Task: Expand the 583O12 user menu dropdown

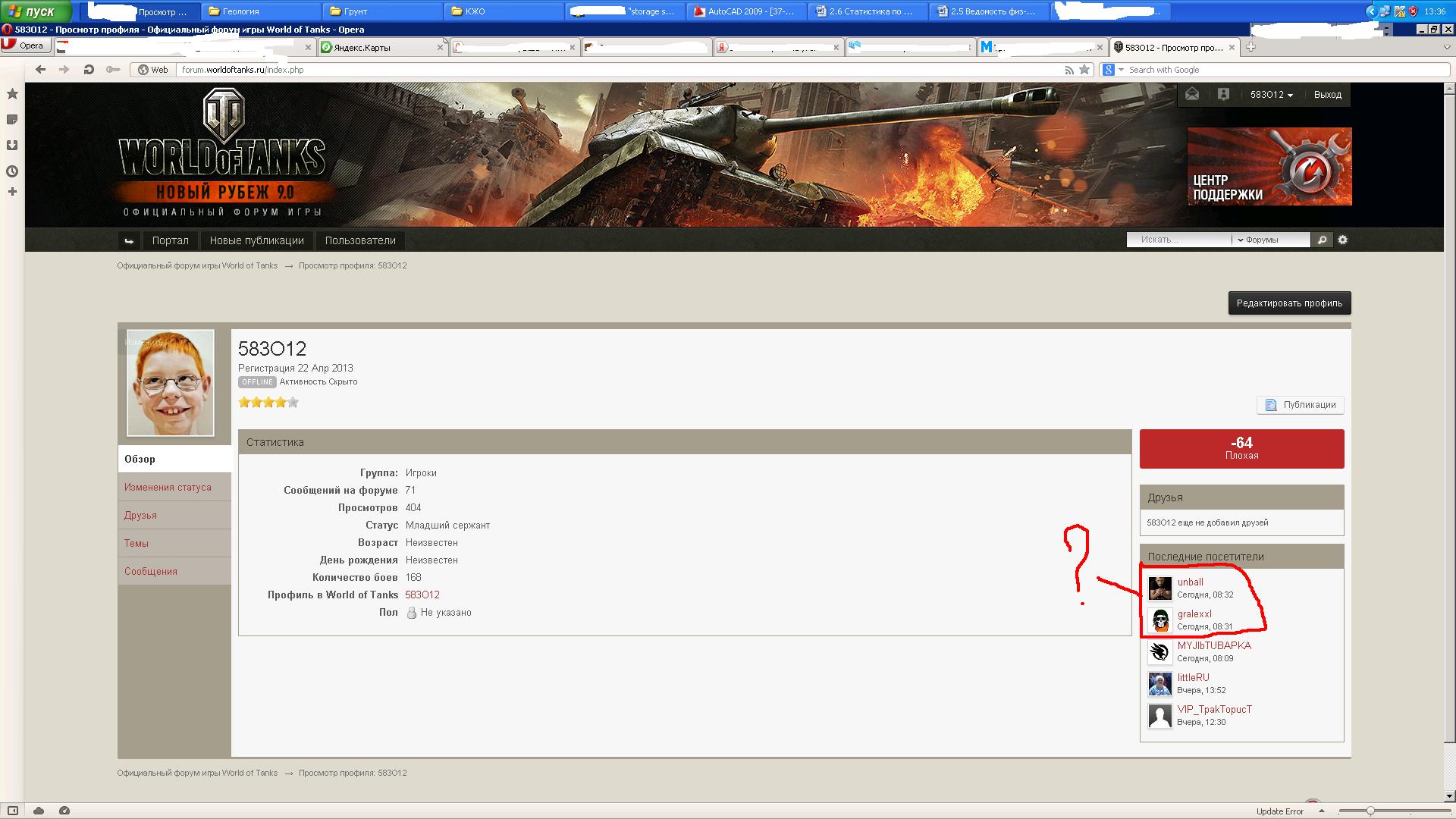Action: pyautogui.click(x=1272, y=95)
